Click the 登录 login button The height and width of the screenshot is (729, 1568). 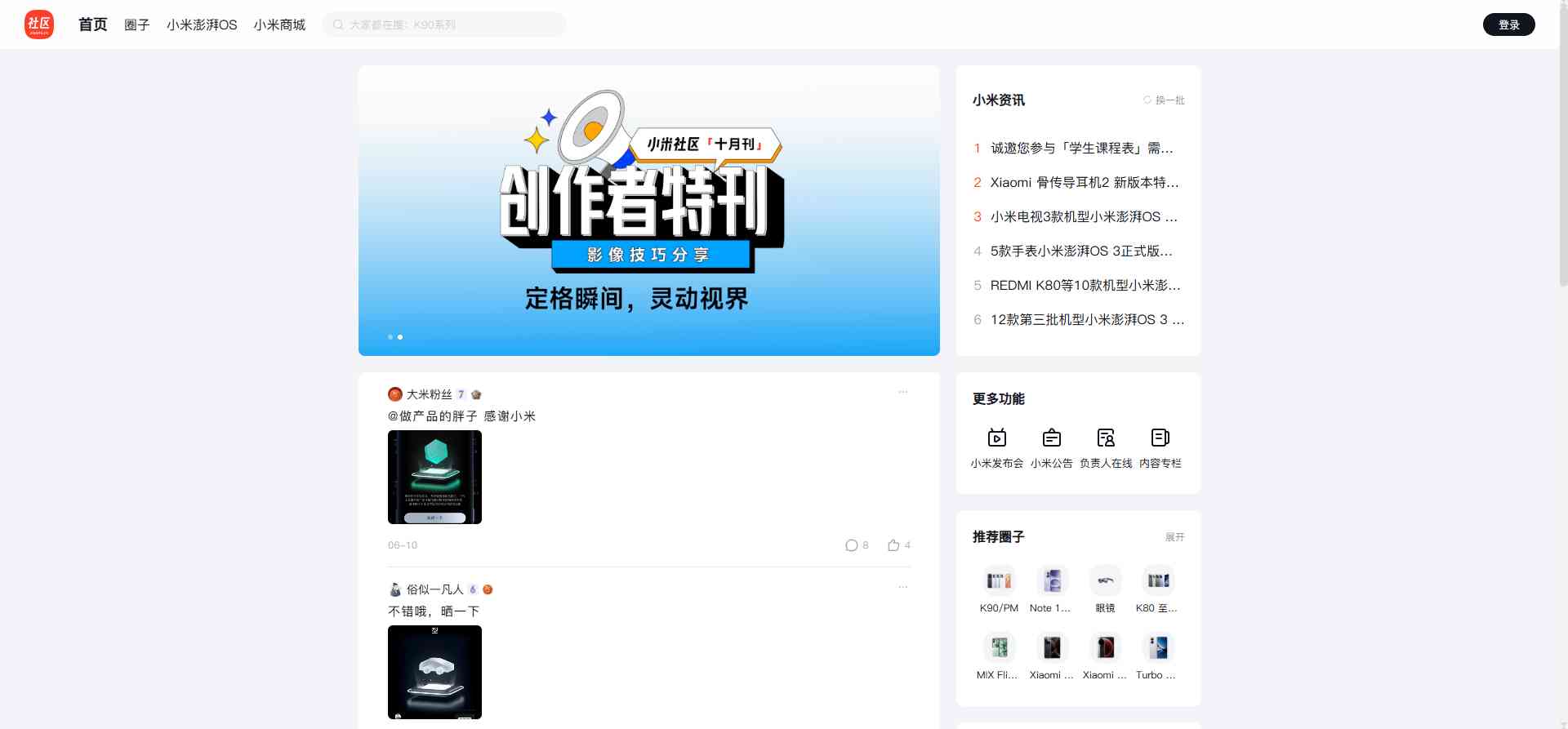click(x=1508, y=25)
